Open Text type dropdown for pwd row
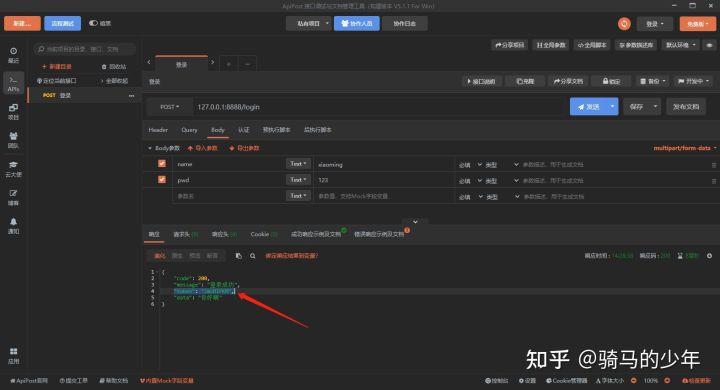 coord(298,180)
